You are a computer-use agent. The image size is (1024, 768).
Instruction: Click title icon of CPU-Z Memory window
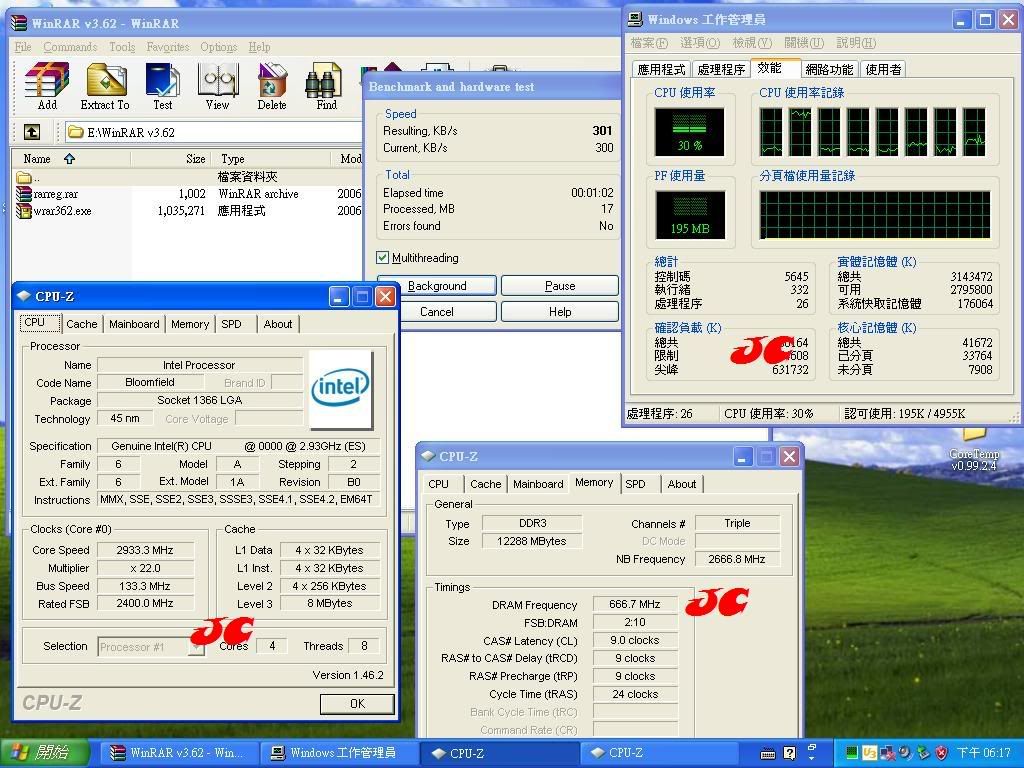click(428, 456)
